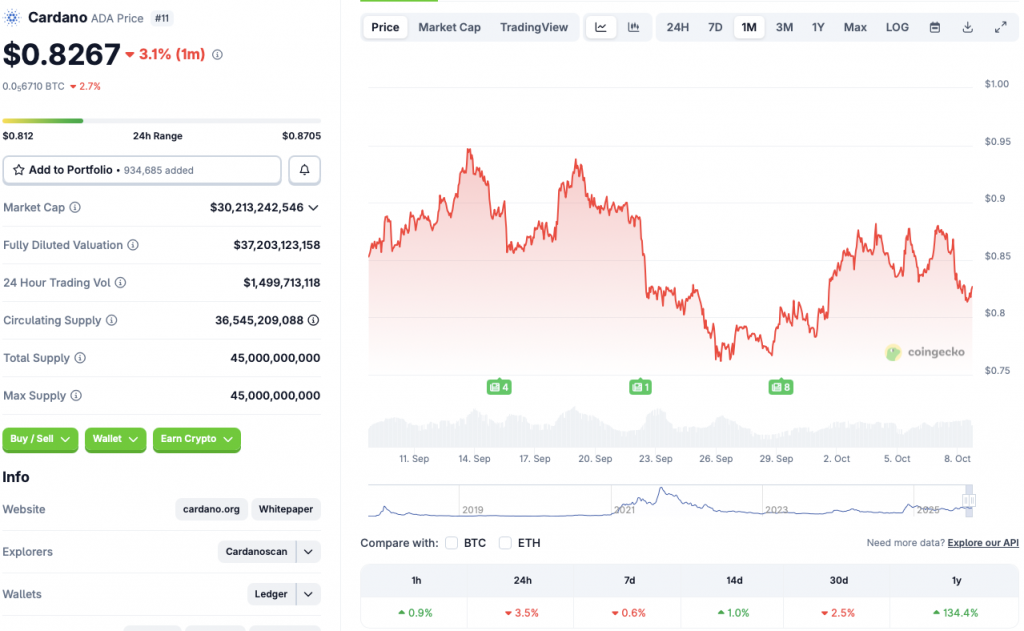
Task: Click info icon beside Circulating Supply value
Action: pyautogui.click(x=313, y=321)
